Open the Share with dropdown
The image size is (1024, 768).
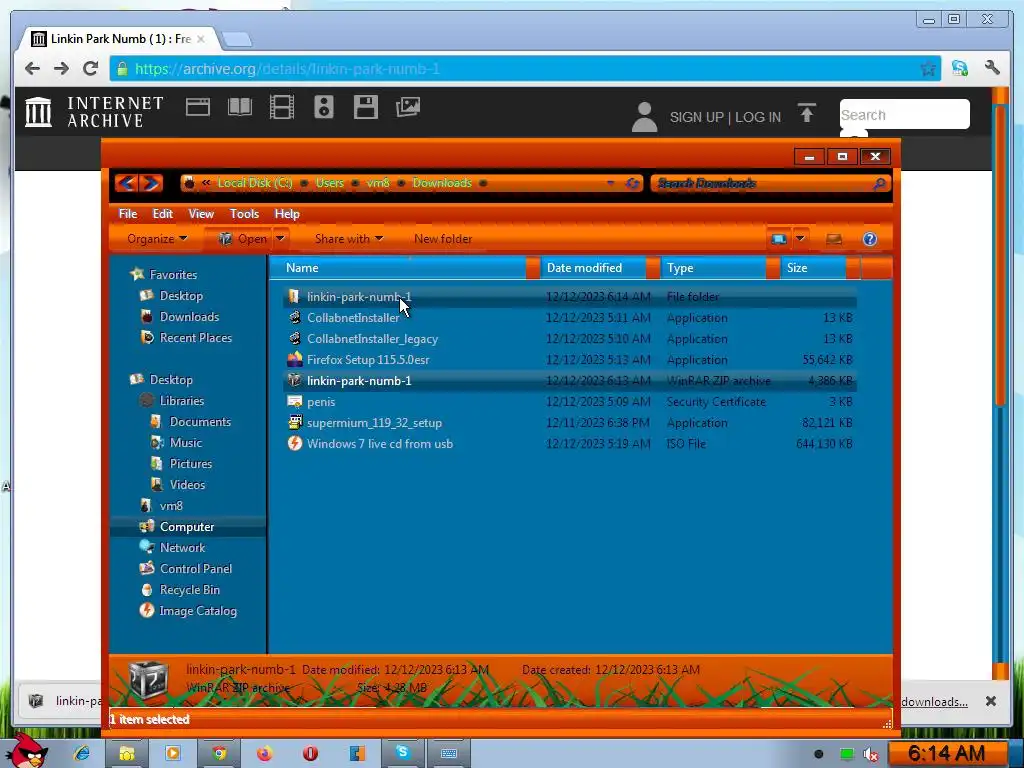[349, 239]
